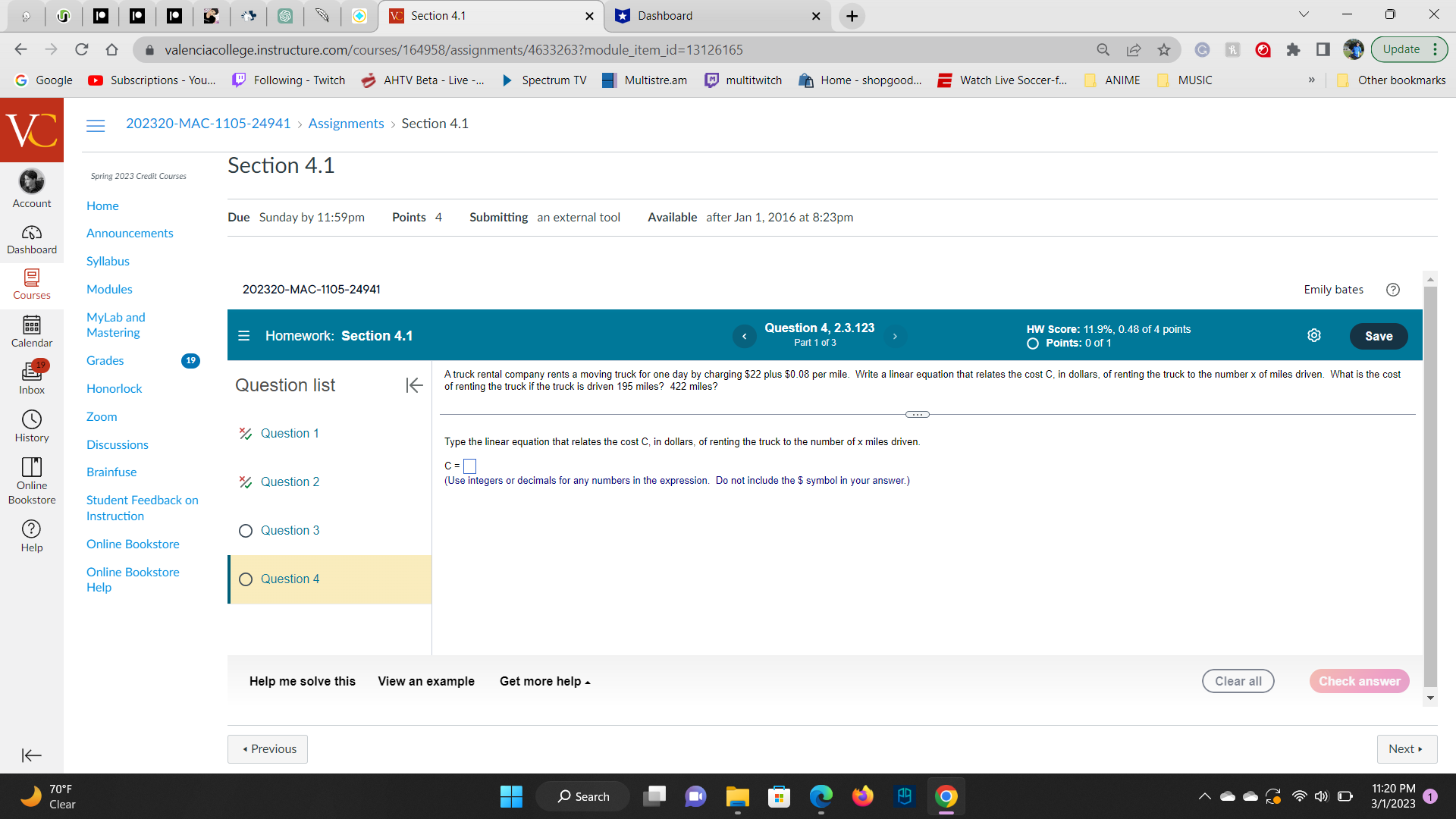
Task: Collapse the Question list panel
Action: click(414, 385)
